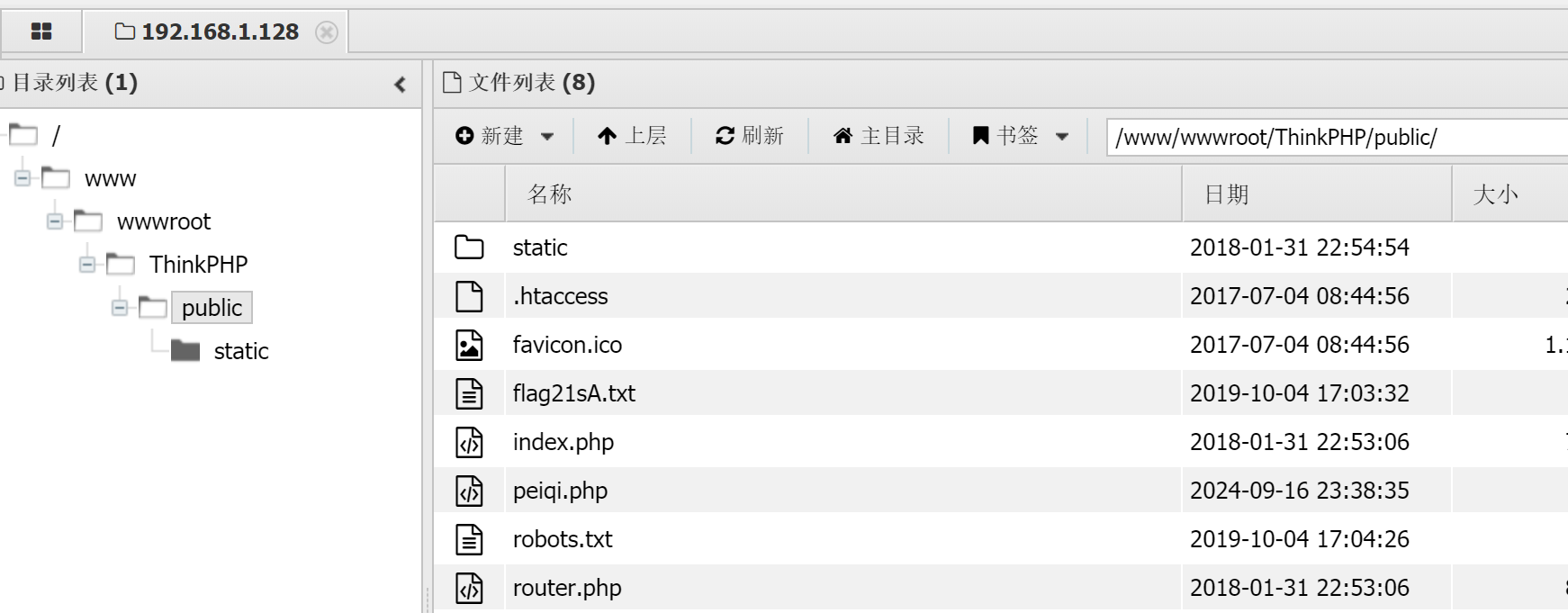The width and height of the screenshot is (1568, 613).
Task: Collapse the directory list panel
Action: 401,85
